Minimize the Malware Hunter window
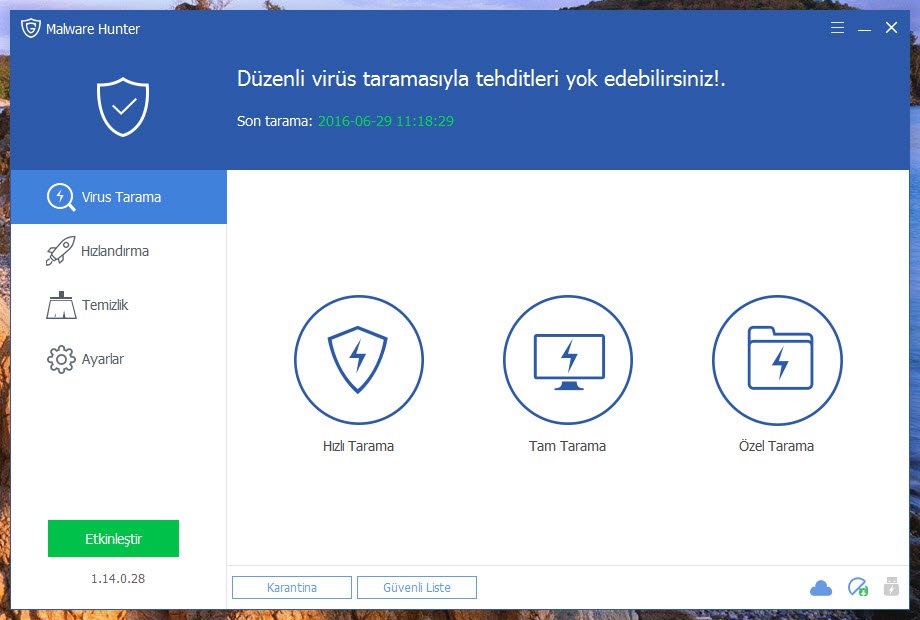The height and width of the screenshot is (620, 920). coord(864,28)
